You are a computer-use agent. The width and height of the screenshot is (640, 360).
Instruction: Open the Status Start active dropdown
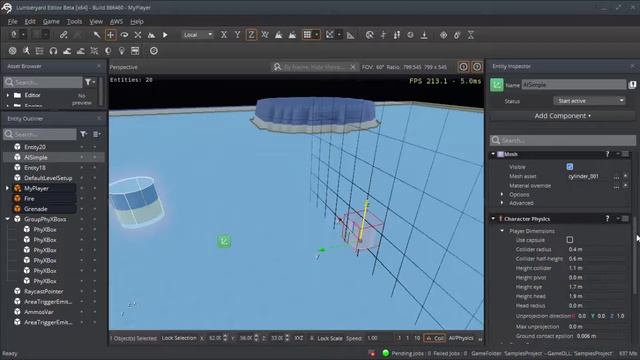[x=589, y=101]
